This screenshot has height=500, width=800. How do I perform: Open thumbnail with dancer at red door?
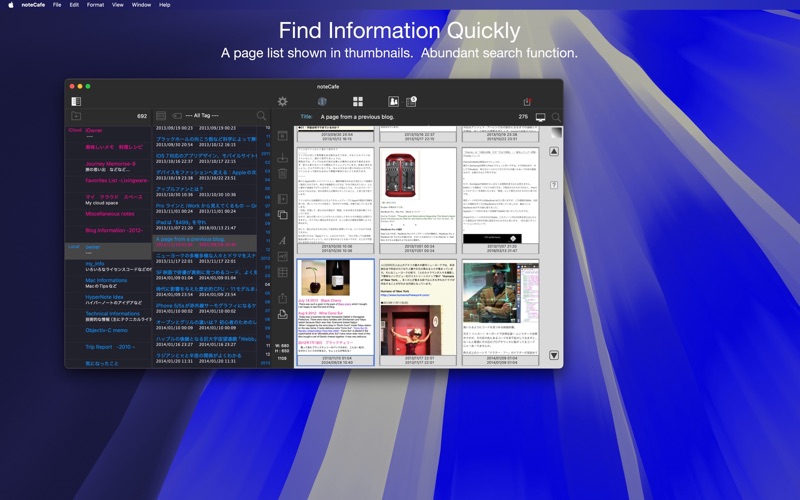coord(418,312)
